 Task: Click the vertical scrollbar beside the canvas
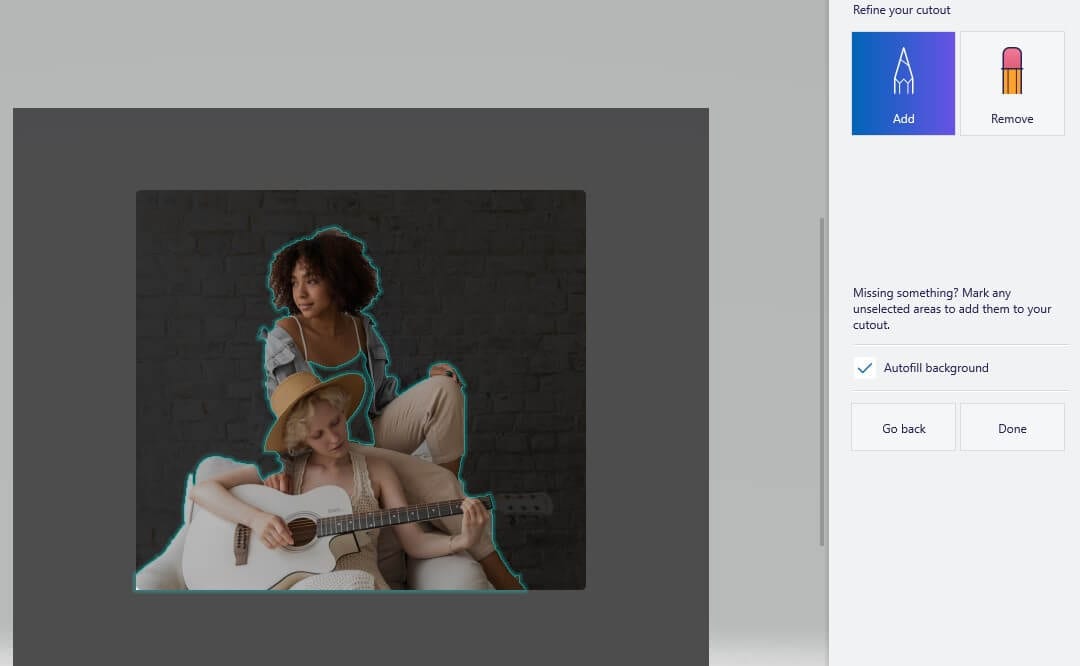[x=821, y=382]
